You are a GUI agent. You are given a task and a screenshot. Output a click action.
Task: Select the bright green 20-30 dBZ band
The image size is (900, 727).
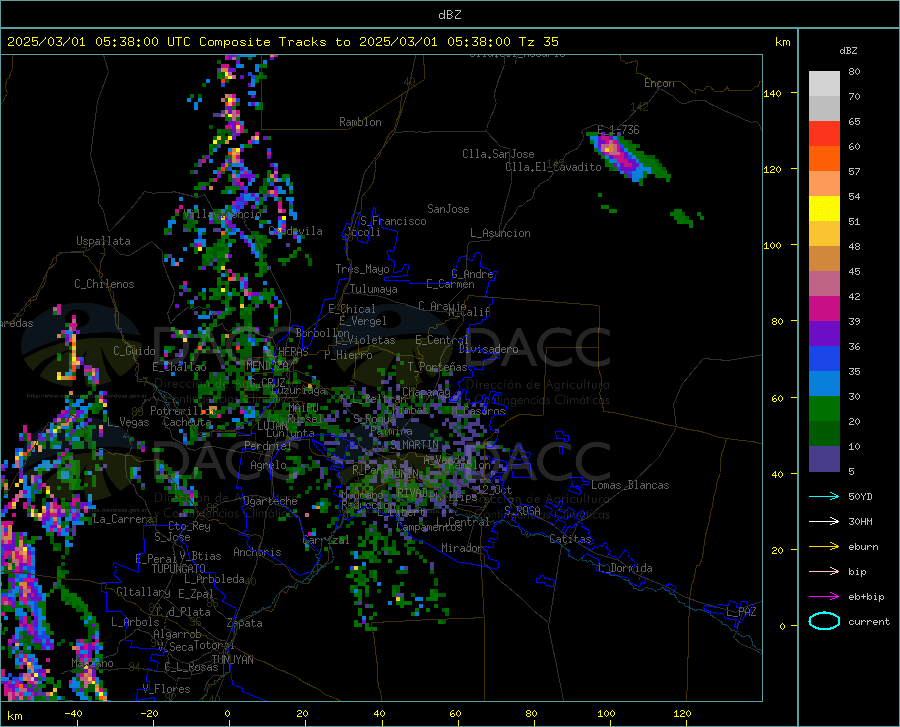pos(824,409)
